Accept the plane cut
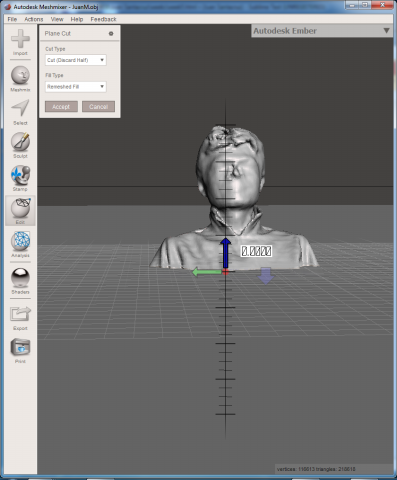 [61, 107]
